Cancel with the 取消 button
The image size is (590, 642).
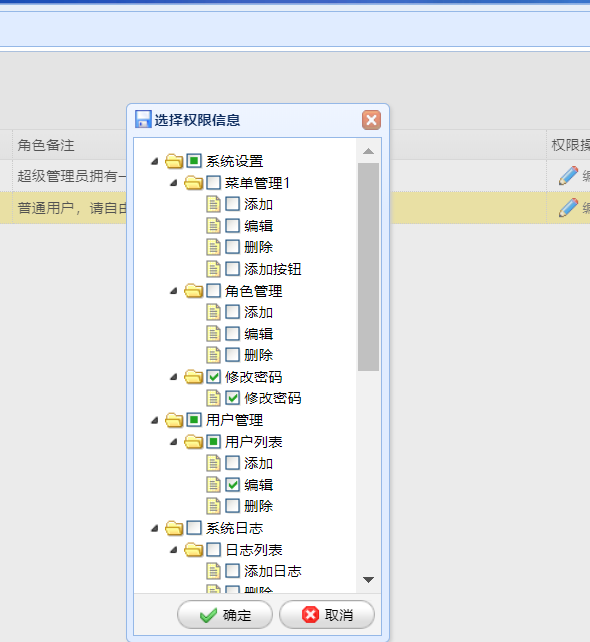click(327, 615)
